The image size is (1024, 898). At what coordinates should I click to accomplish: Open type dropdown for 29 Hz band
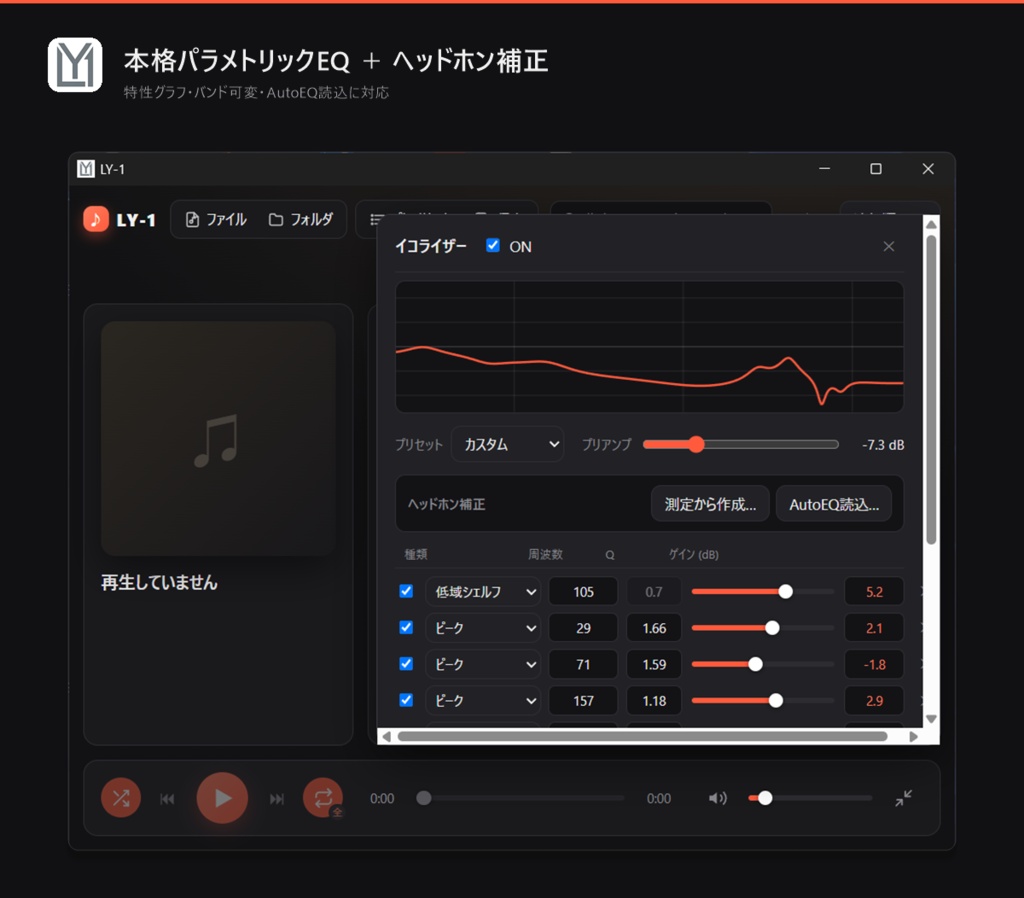pos(483,628)
